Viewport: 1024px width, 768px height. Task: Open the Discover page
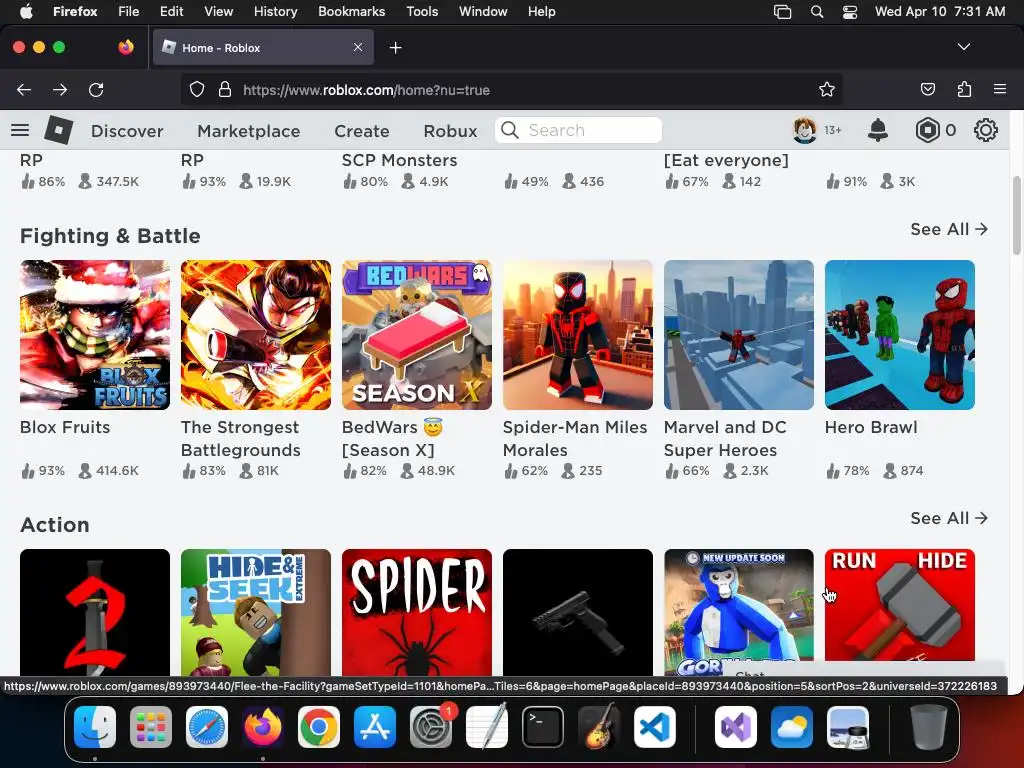[x=127, y=131]
